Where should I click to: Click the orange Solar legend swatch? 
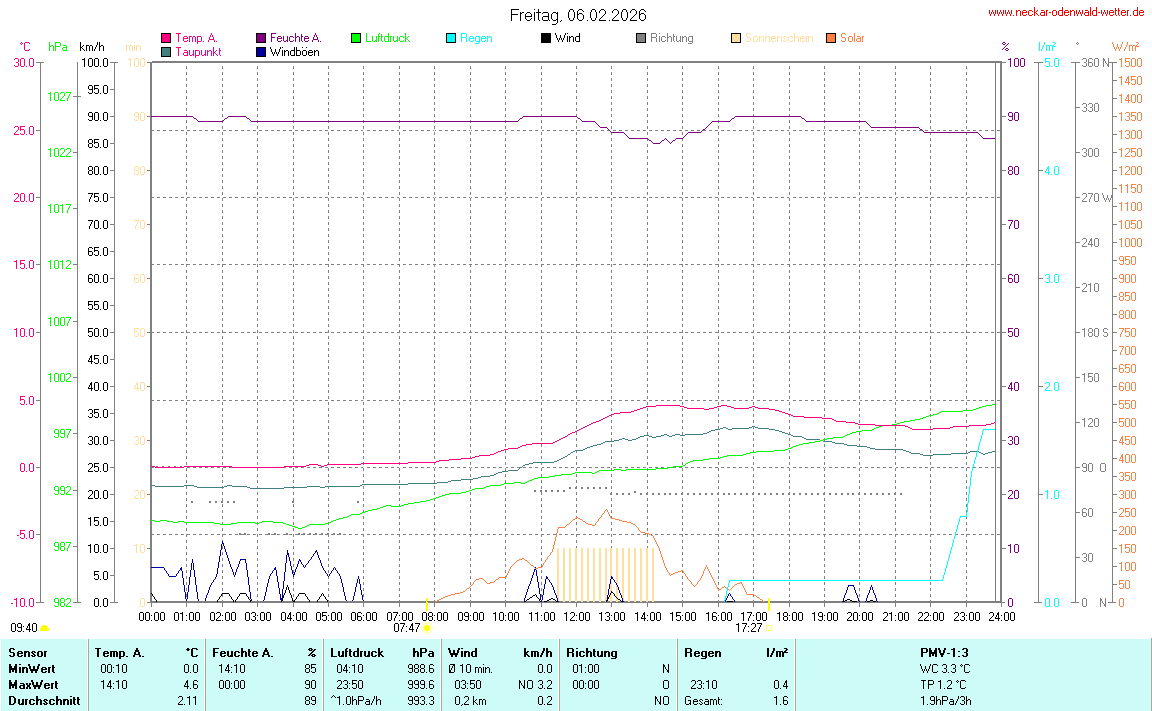(x=831, y=38)
